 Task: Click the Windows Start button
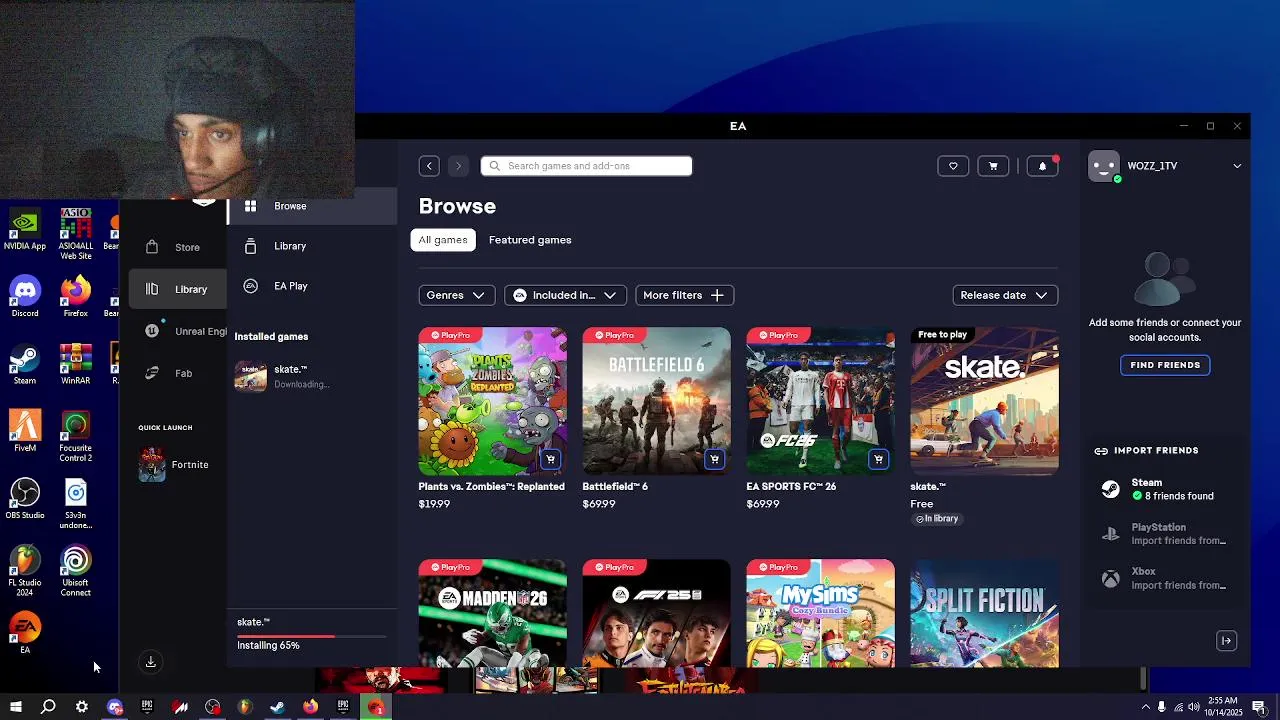click(15, 707)
